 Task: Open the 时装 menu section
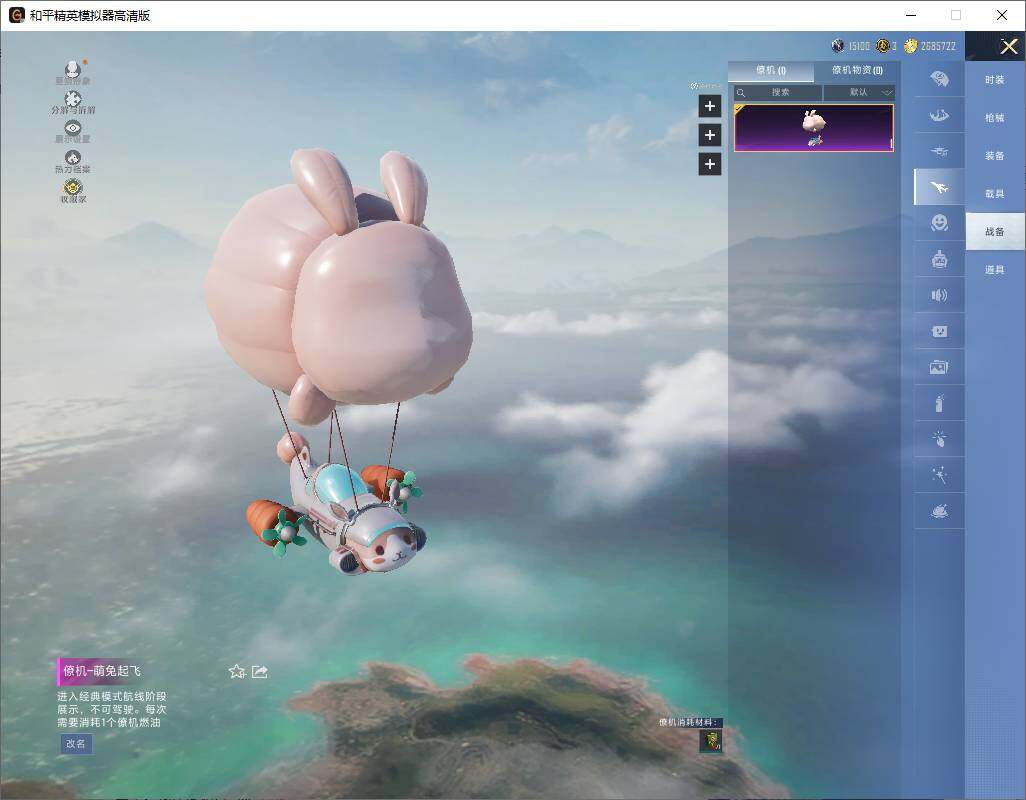(x=995, y=80)
